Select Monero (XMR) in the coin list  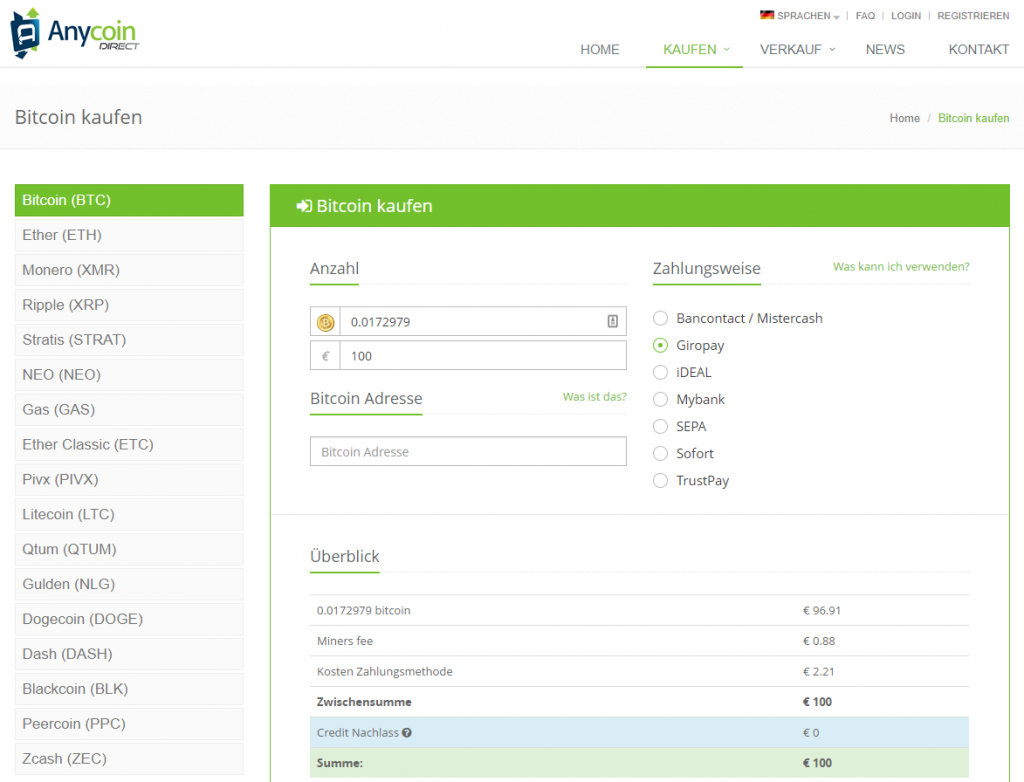[x=129, y=270]
